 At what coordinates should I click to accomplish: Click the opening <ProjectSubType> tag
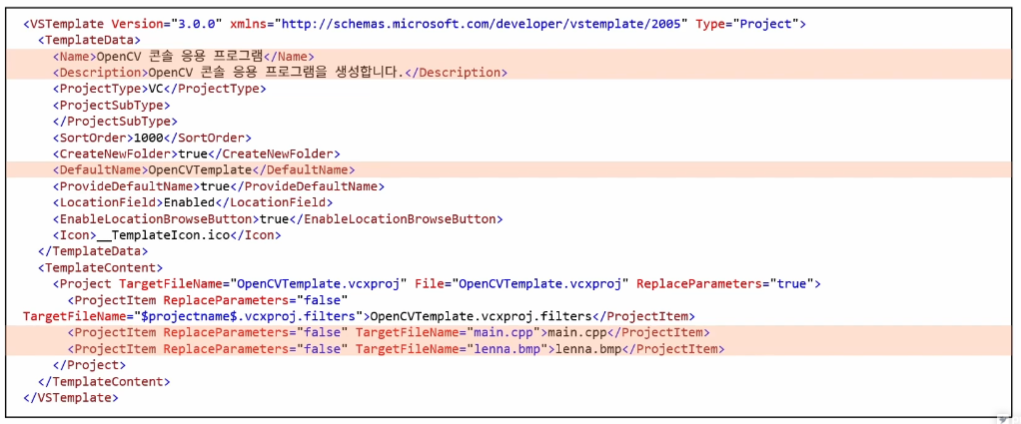point(111,105)
